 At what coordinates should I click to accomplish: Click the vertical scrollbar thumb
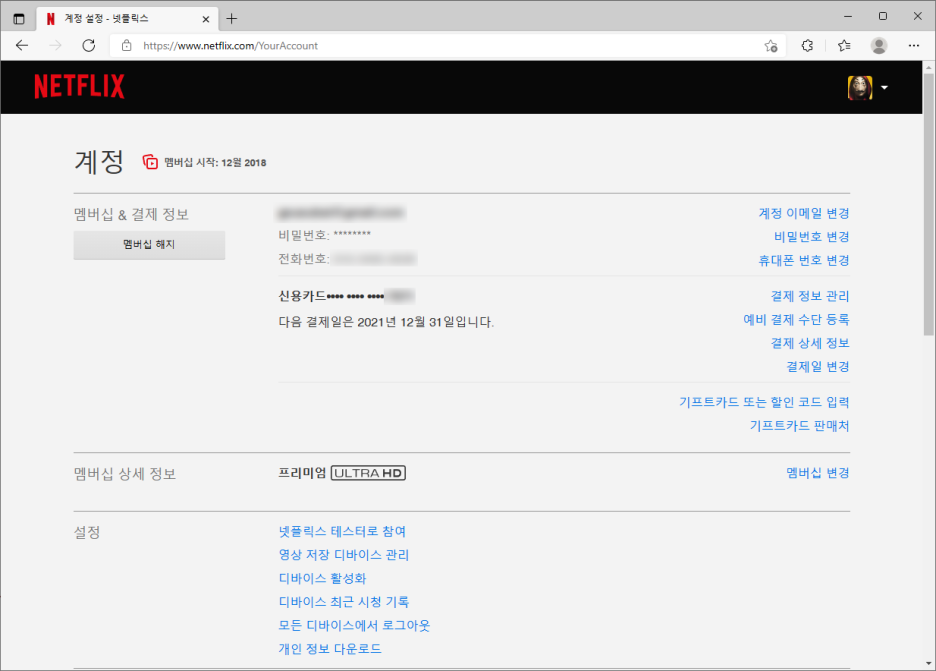928,203
